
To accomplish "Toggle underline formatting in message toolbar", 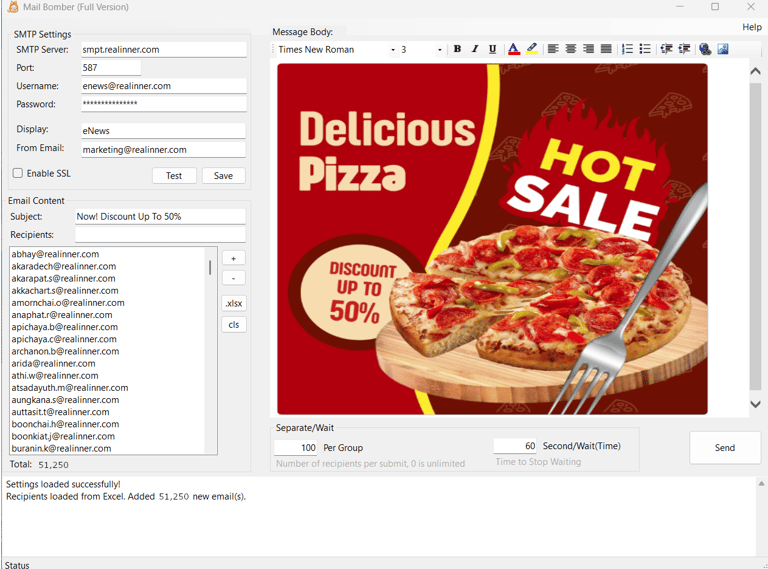I will coord(492,49).
